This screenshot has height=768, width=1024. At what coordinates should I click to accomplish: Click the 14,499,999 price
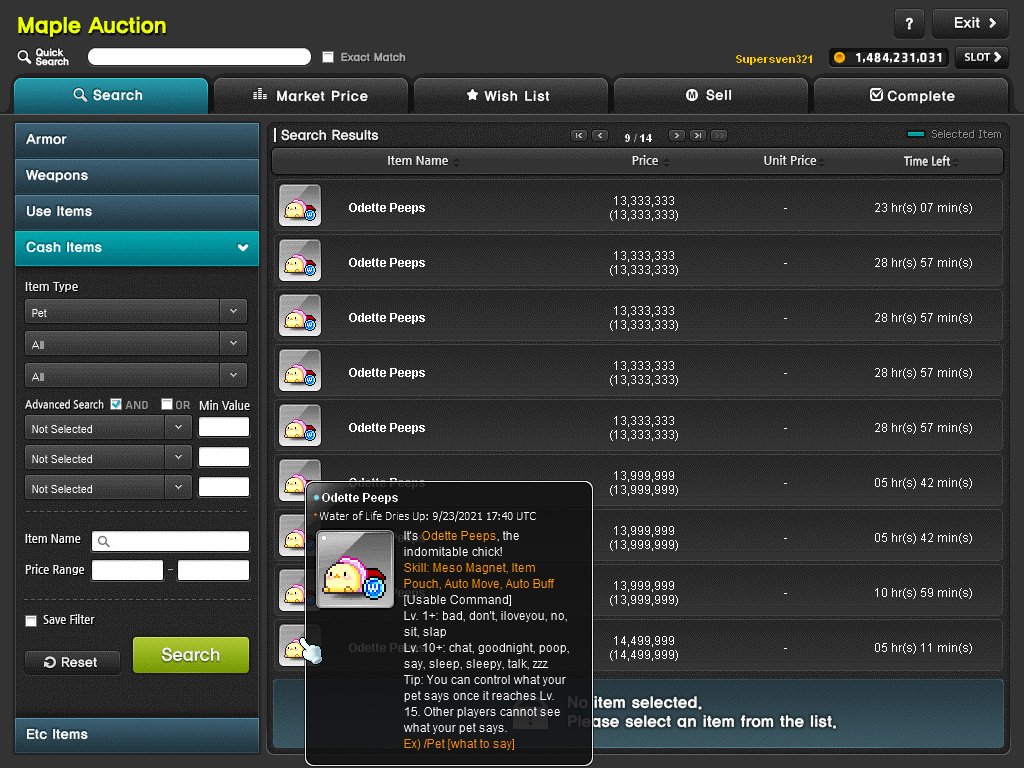point(644,641)
